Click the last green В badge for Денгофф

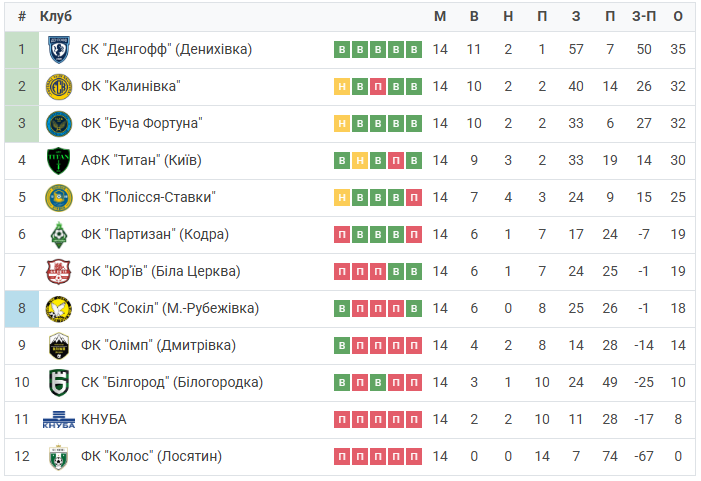[414, 49]
